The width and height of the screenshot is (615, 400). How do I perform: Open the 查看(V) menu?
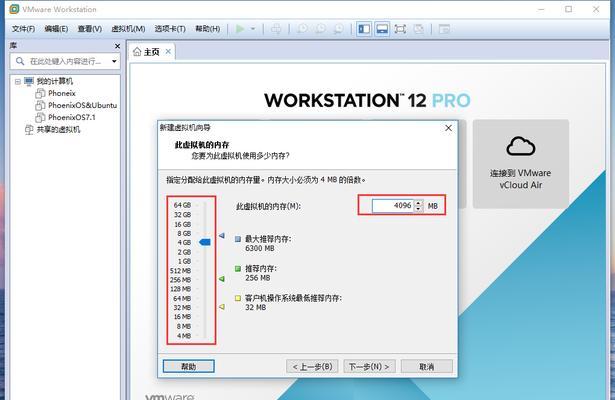[90, 29]
